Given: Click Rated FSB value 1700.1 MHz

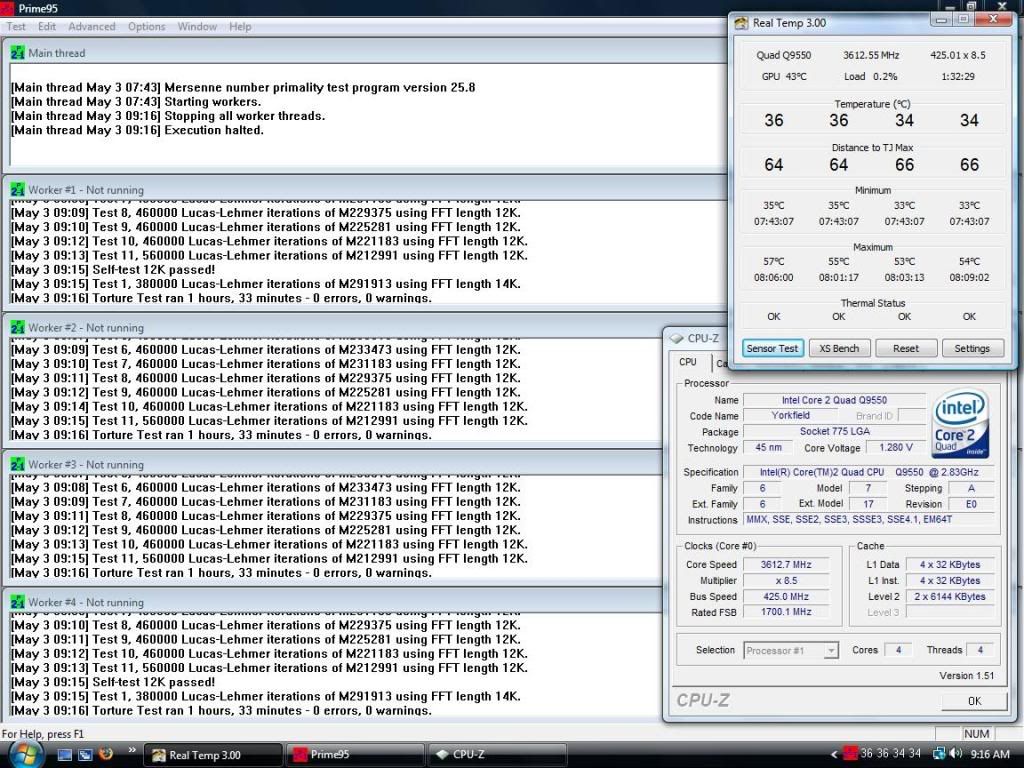Looking at the screenshot, I should pyautogui.click(x=786, y=612).
